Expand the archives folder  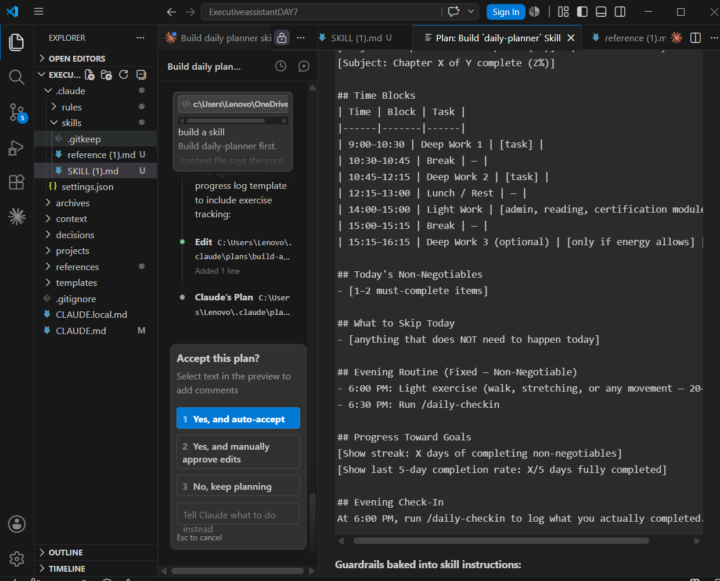pos(72,203)
